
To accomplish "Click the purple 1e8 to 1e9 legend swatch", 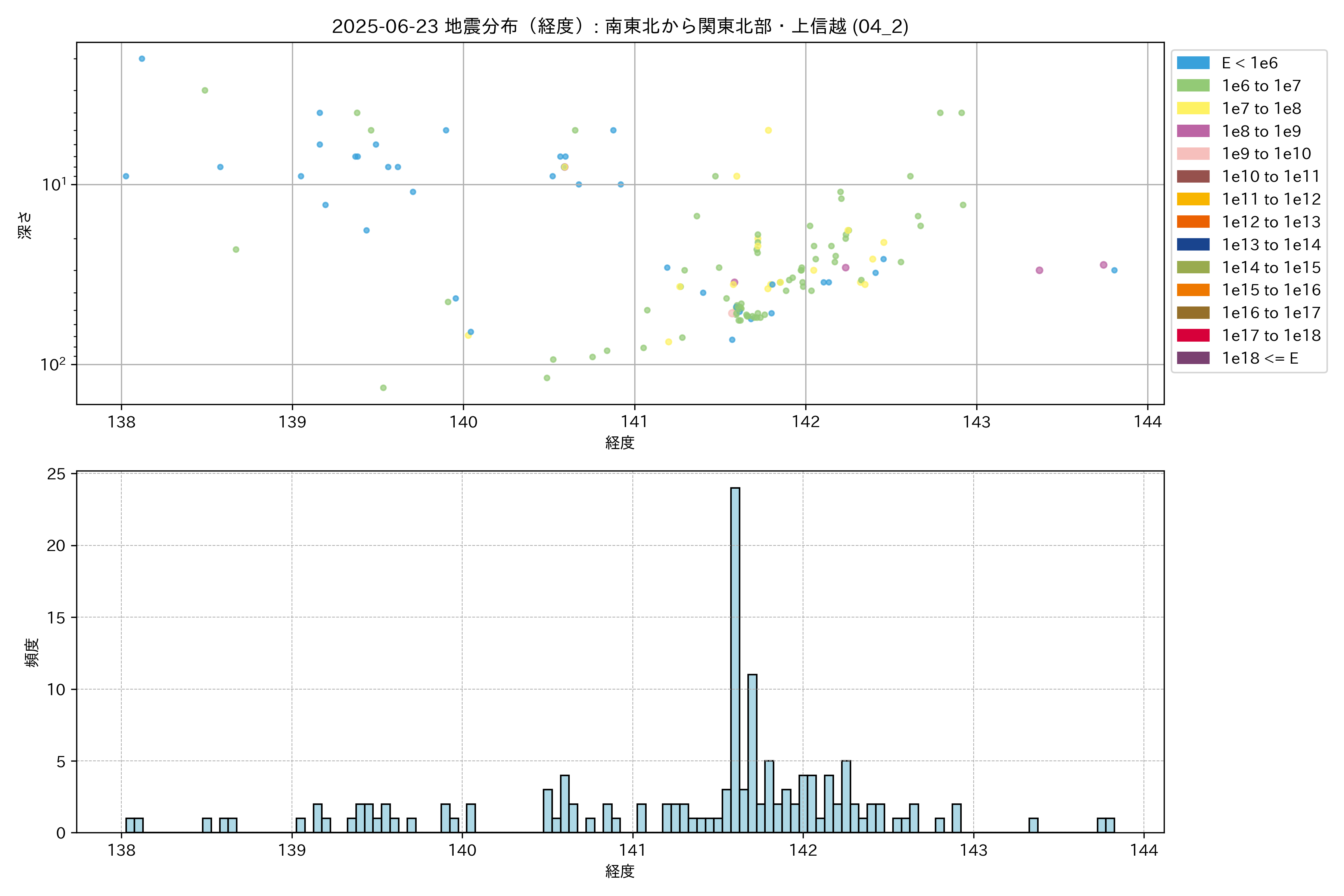I will click(x=1192, y=131).
